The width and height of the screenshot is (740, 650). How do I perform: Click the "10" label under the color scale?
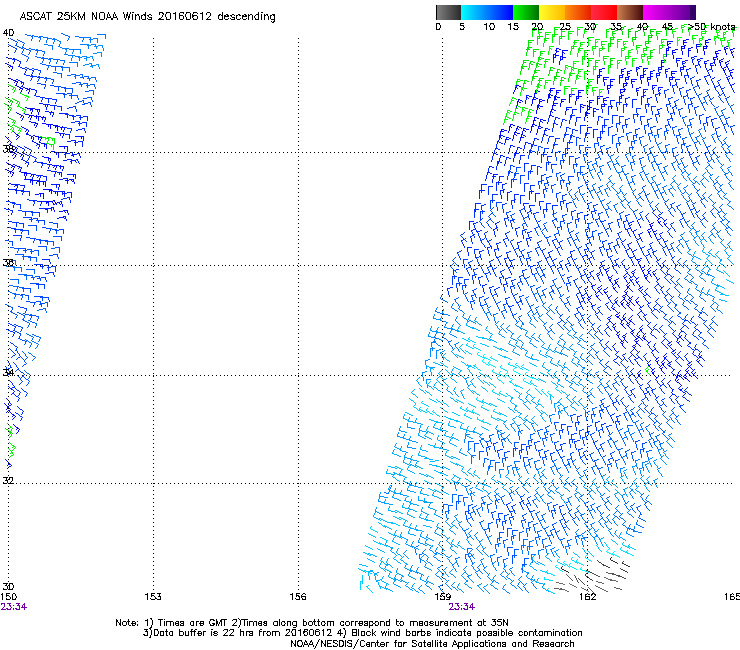(489, 27)
